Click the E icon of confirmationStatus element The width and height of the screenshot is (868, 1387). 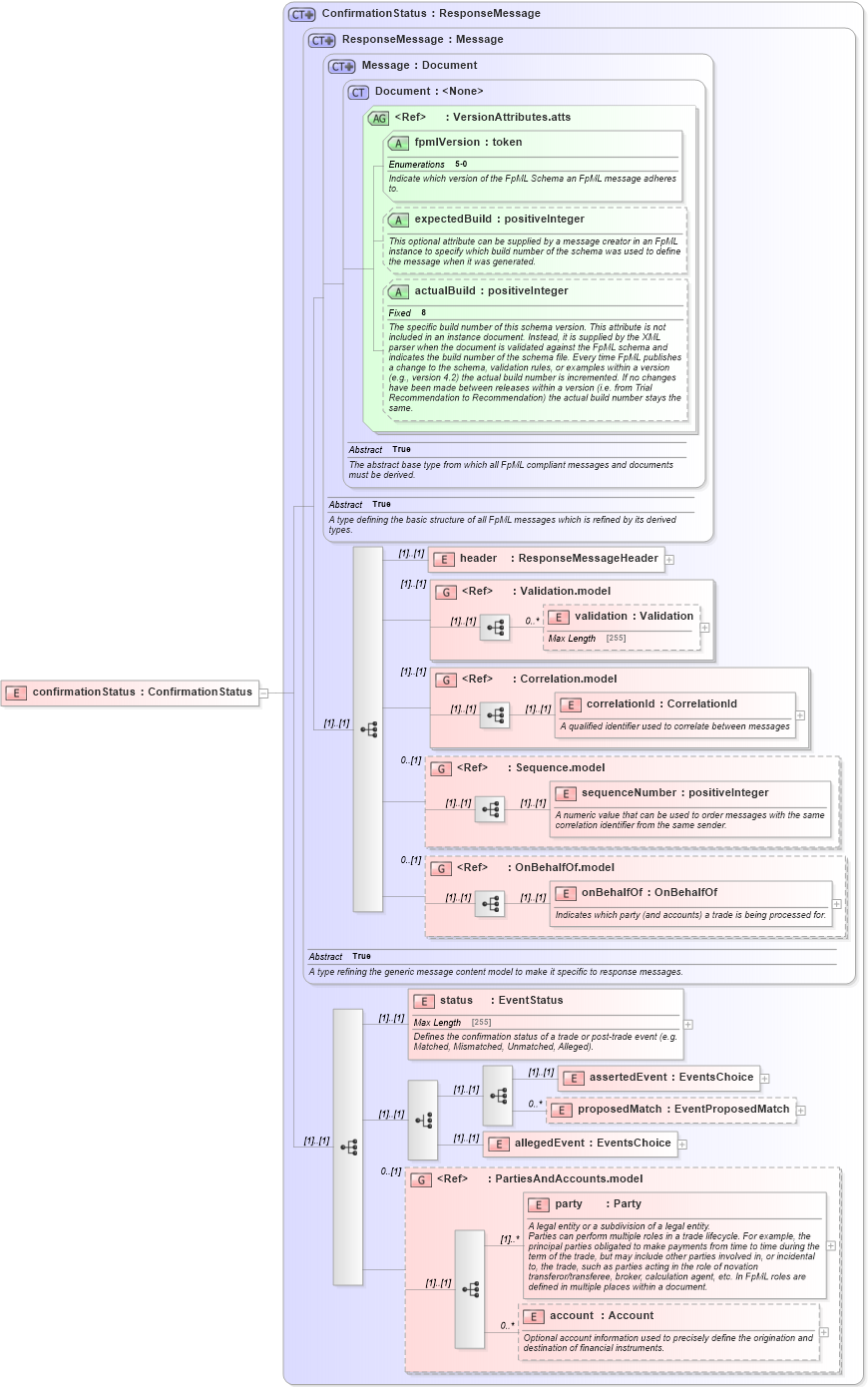click(x=16, y=693)
